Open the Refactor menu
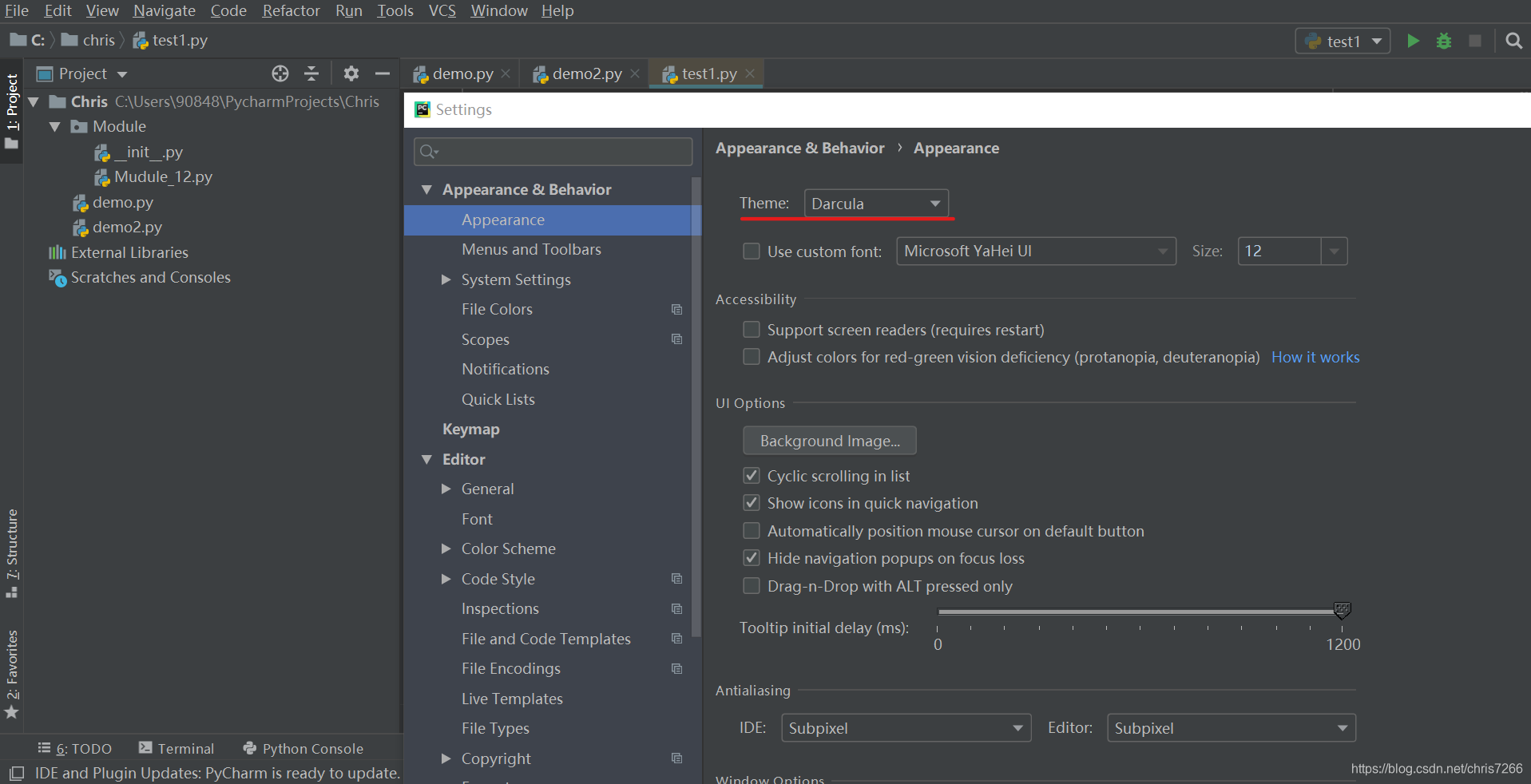The image size is (1531, 784). point(291,10)
